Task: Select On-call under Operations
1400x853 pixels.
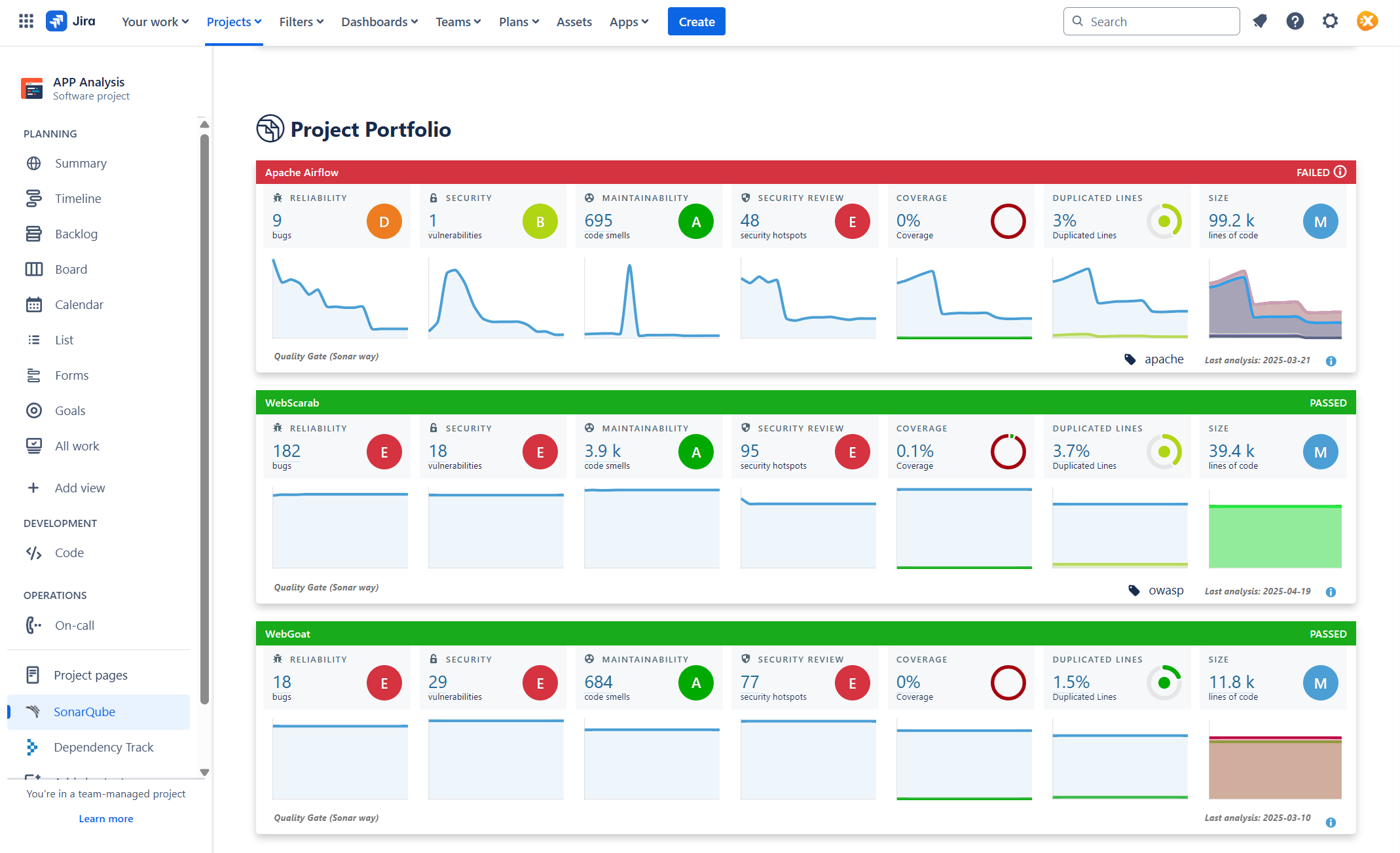Action: (x=74, y=625)
